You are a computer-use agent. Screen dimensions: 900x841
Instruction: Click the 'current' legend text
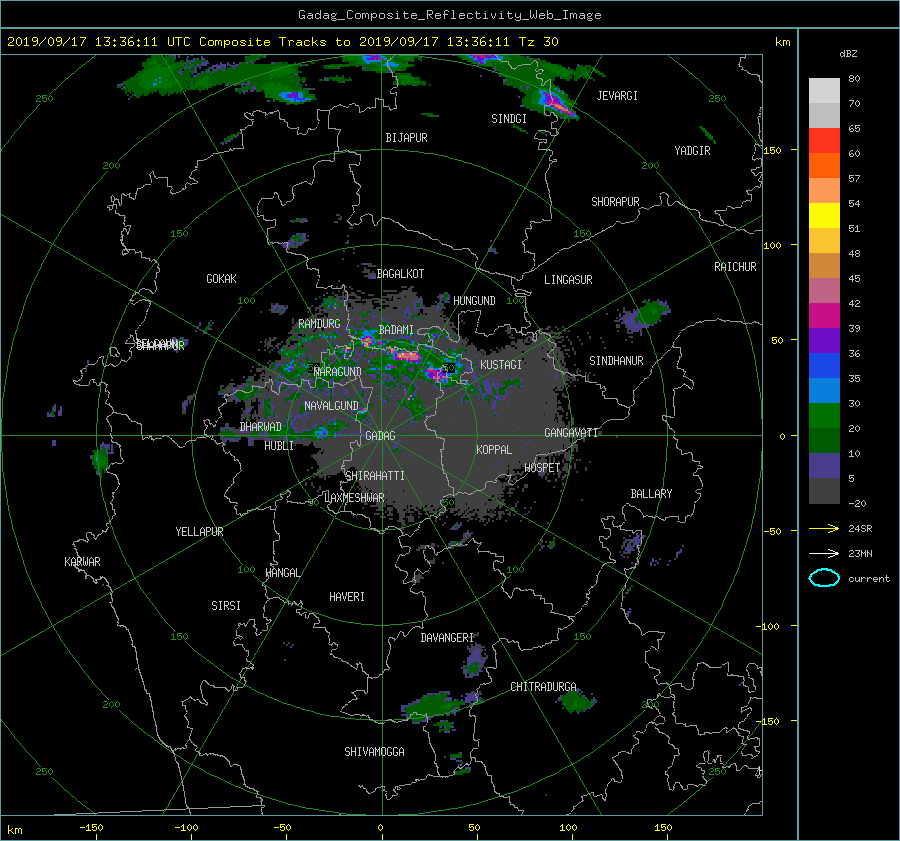tap(868, 579)
